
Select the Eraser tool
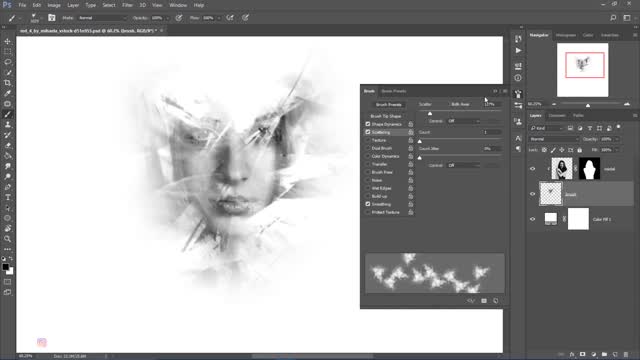click(x=7, y=145)
